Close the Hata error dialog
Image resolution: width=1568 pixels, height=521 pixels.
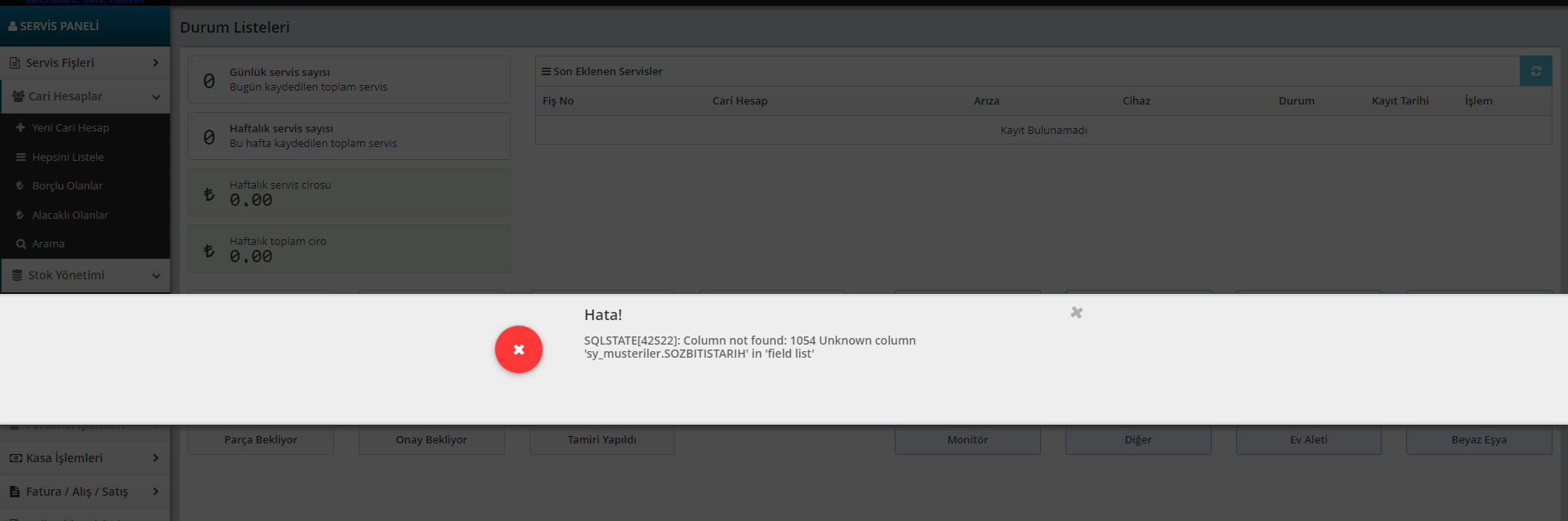tap(1076, 313)
